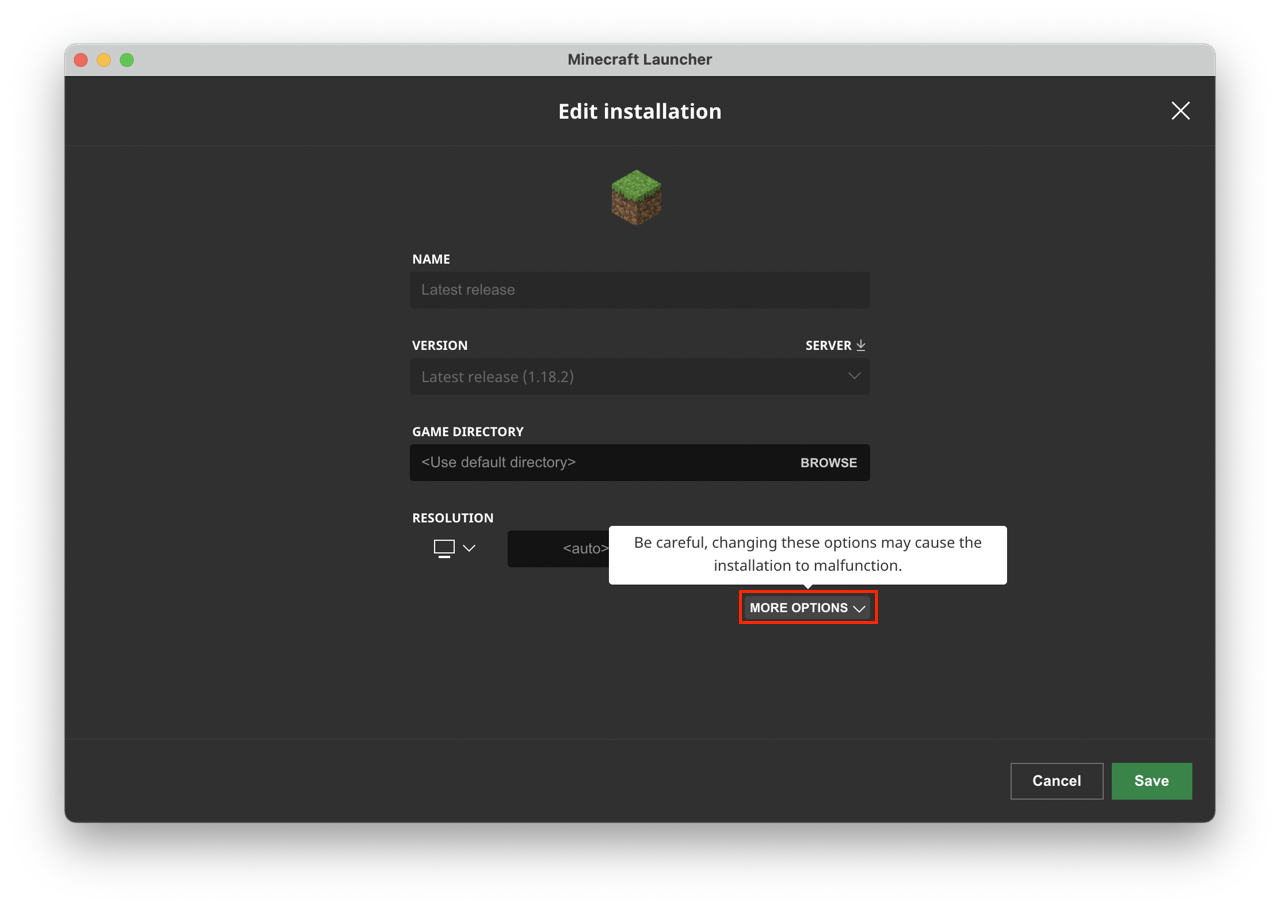Open the Latest release version dropdown
This screenshot has height=908, width=1280.
click(x=640, y=376)
